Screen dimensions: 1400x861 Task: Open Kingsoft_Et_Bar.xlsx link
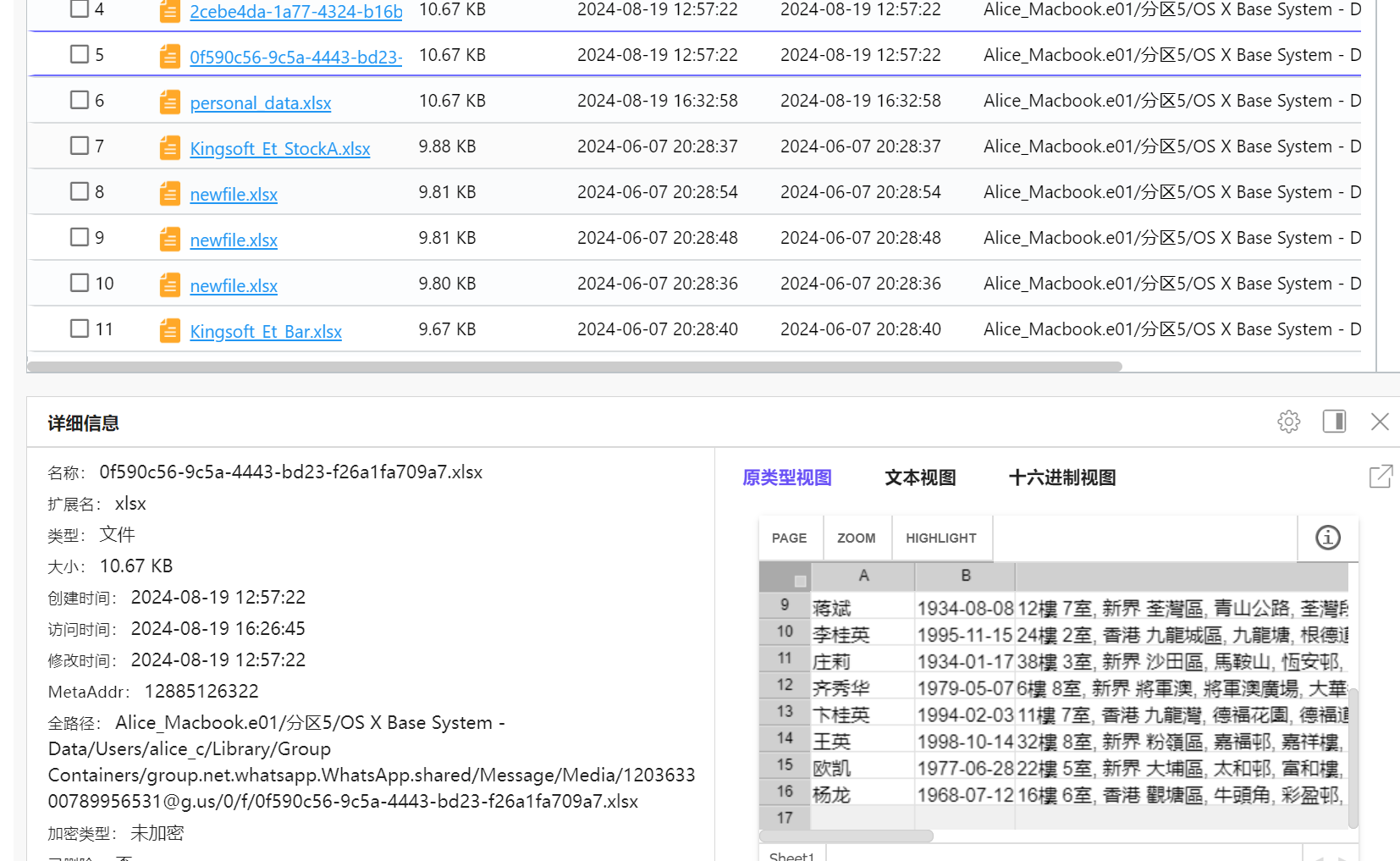266,332
